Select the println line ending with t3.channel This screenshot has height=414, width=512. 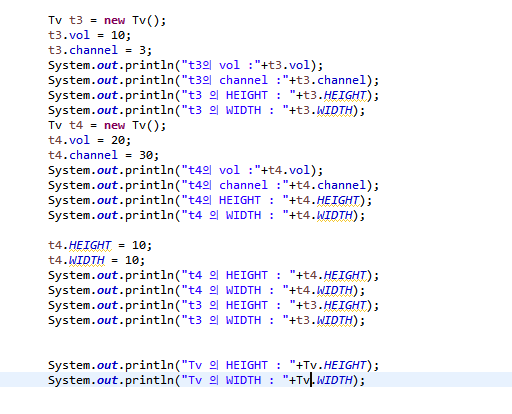coord(214,80)
